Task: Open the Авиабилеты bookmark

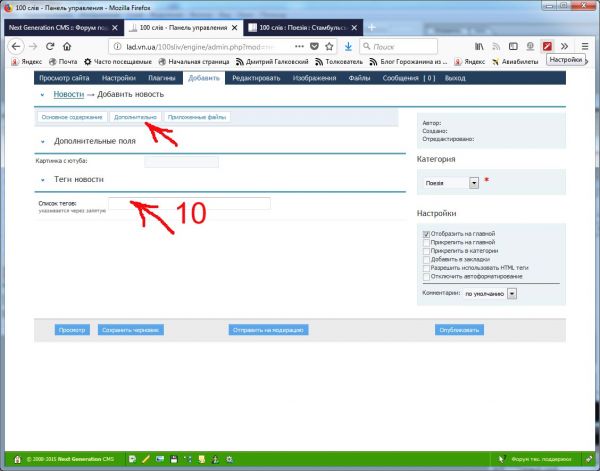Action: pos(515,62)
